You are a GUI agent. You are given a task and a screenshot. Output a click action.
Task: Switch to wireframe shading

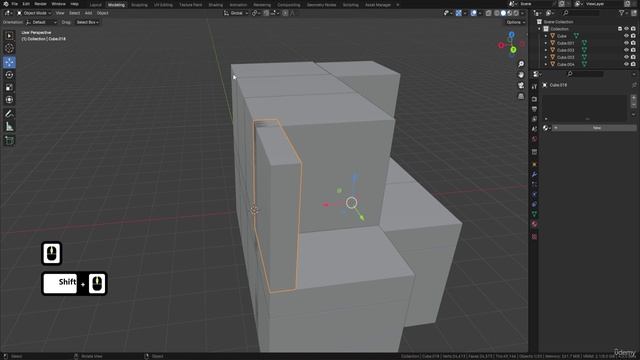tap(497, 13)
